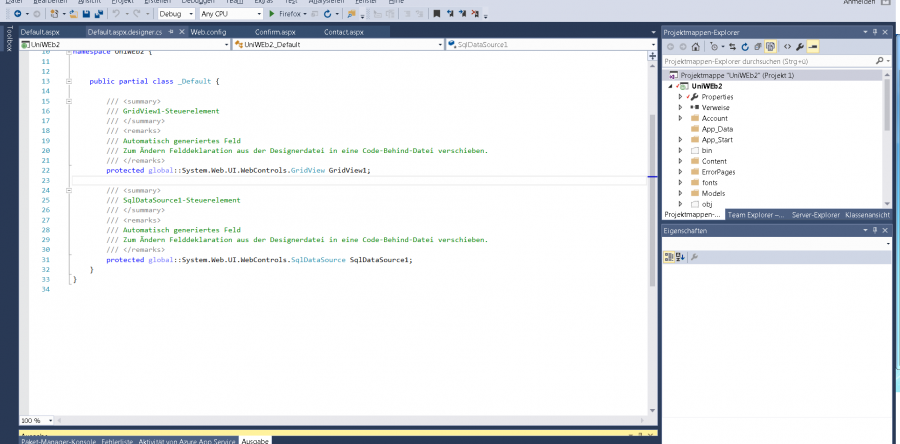Open the Toolbox side panel
900x444 pixels.
point(8,38)
